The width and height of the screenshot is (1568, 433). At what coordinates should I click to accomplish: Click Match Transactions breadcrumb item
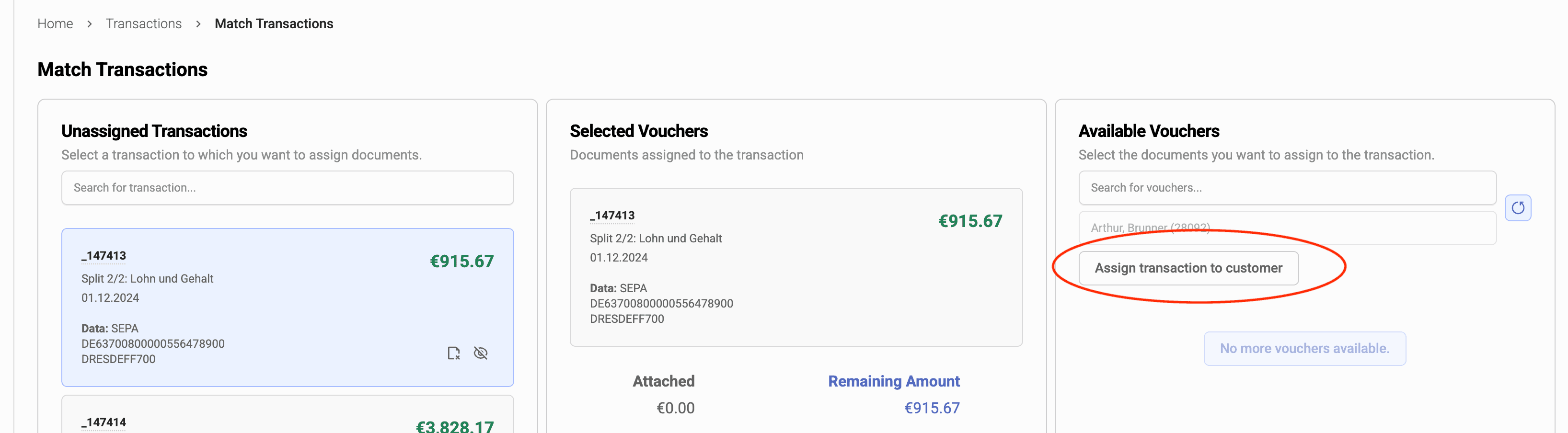[273, 24]
